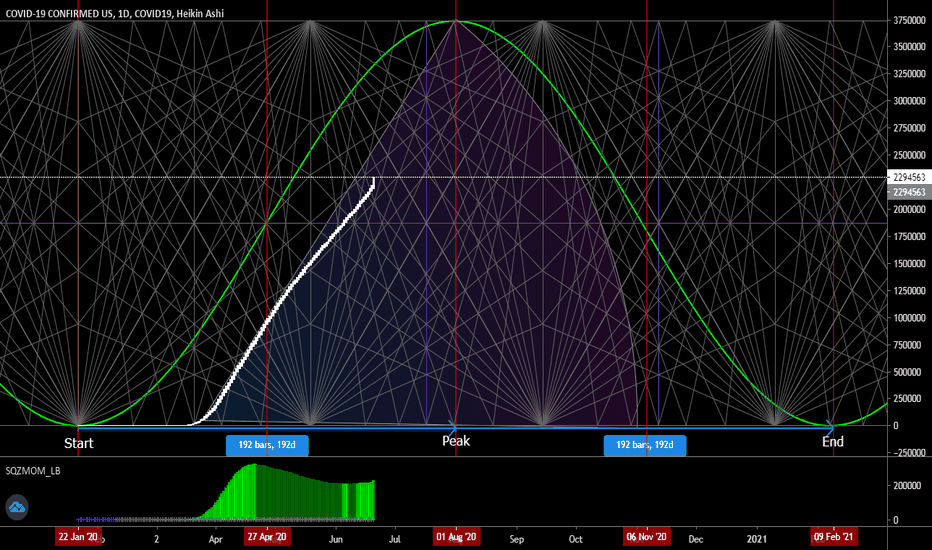Click the Dec label on time axis
The image size is (932, 550).
pos(695,539)
